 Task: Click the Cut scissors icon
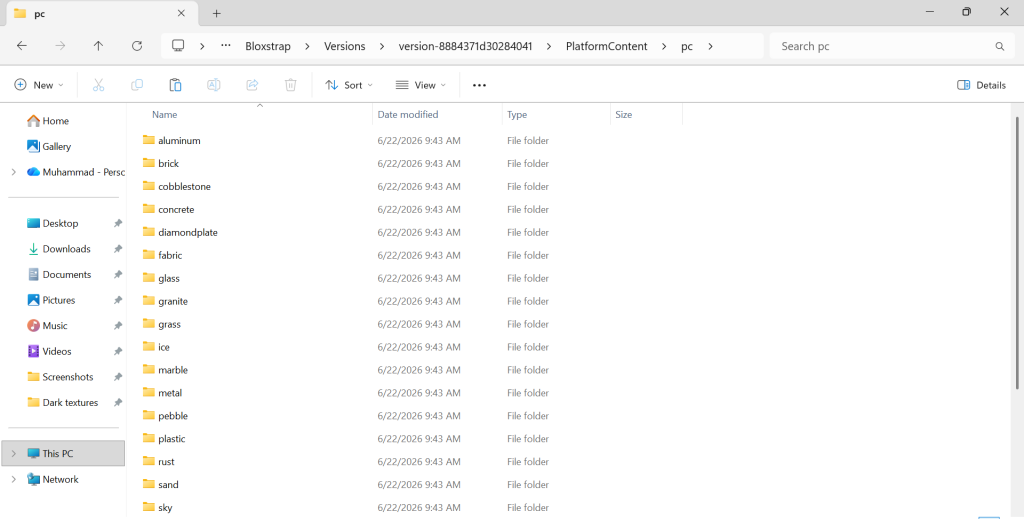pos(99,85)
